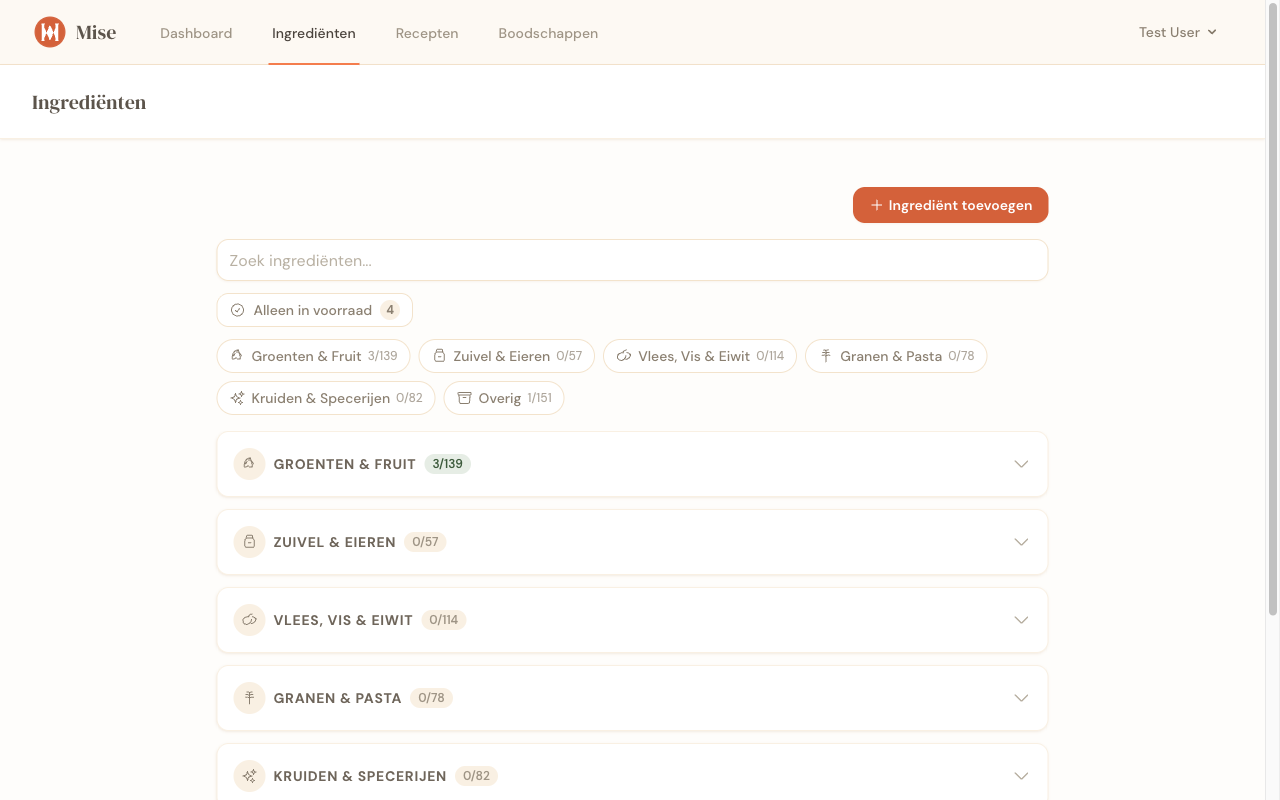Enable the Granen & Pasta filter chip
The width and height of the screenshot is (1280, 800).
895,356
